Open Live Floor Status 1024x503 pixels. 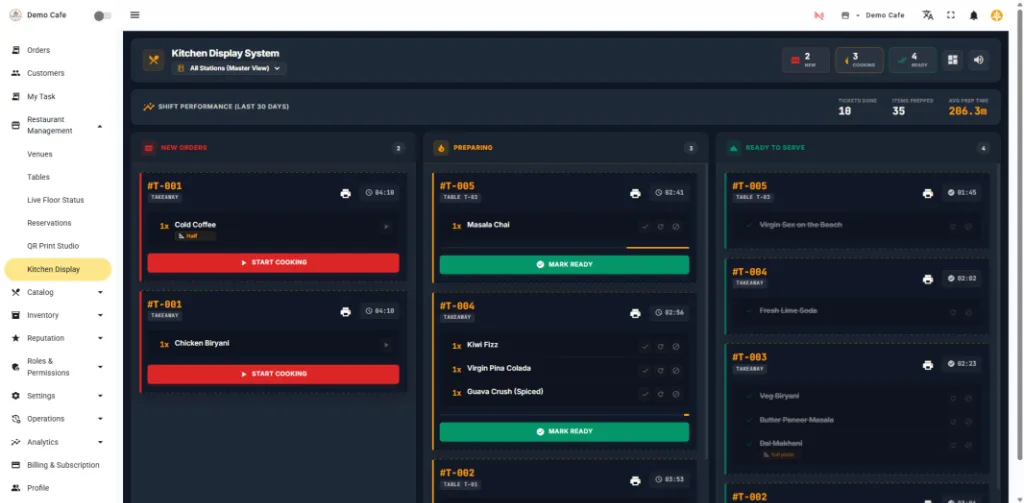coord(57,200)
